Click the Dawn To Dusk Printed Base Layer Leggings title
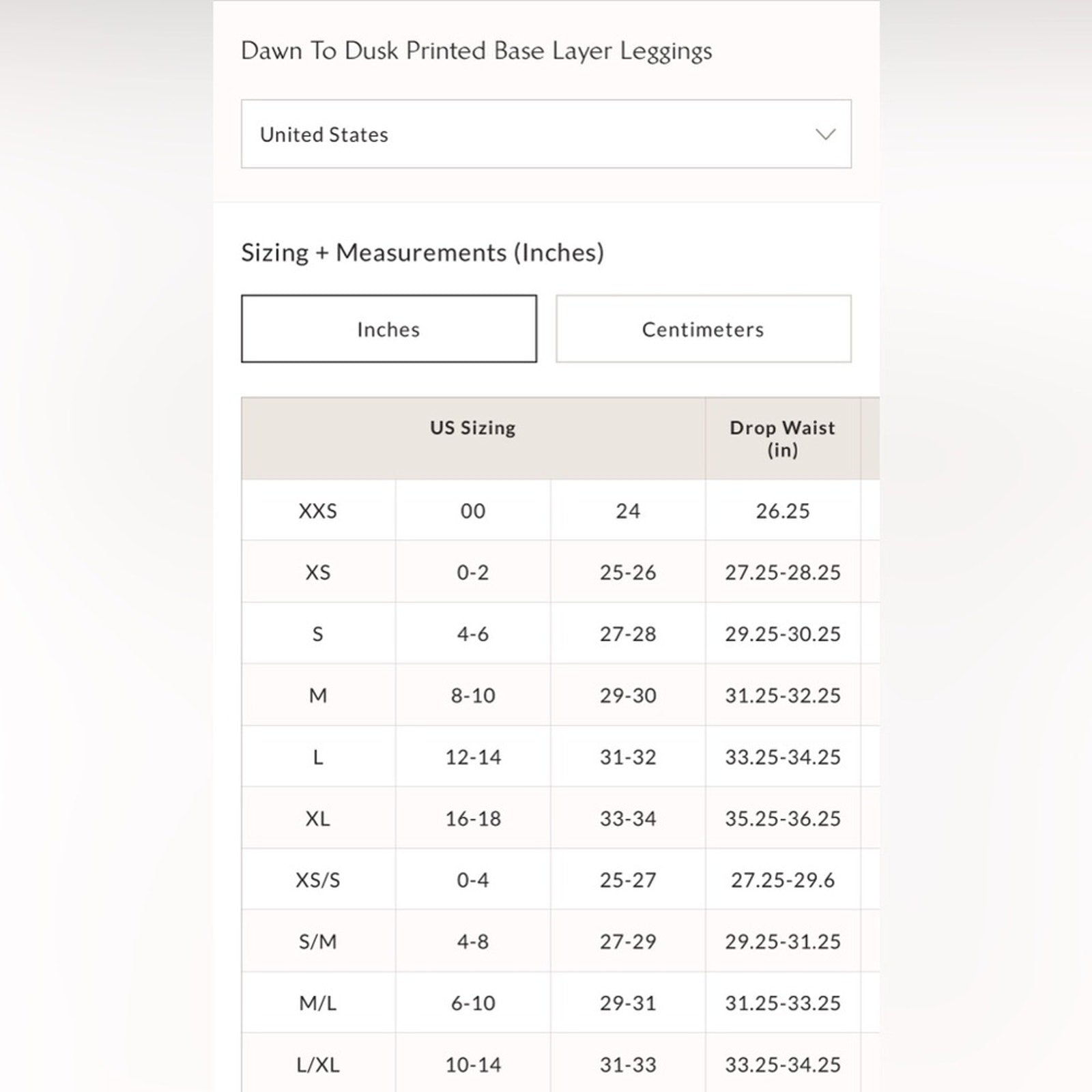The width and height of the screenshot is (1092, 1092). point(476,51)
